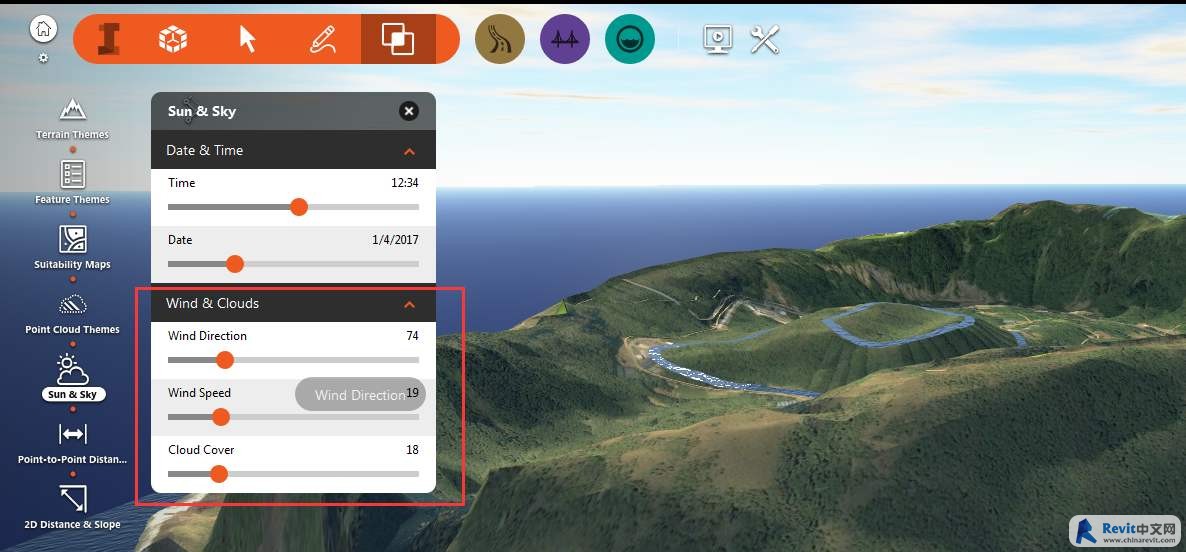The height and width of the screenshot is (552, 1186).
Task: Open Suitability Maps
Action: pos(73,247)
